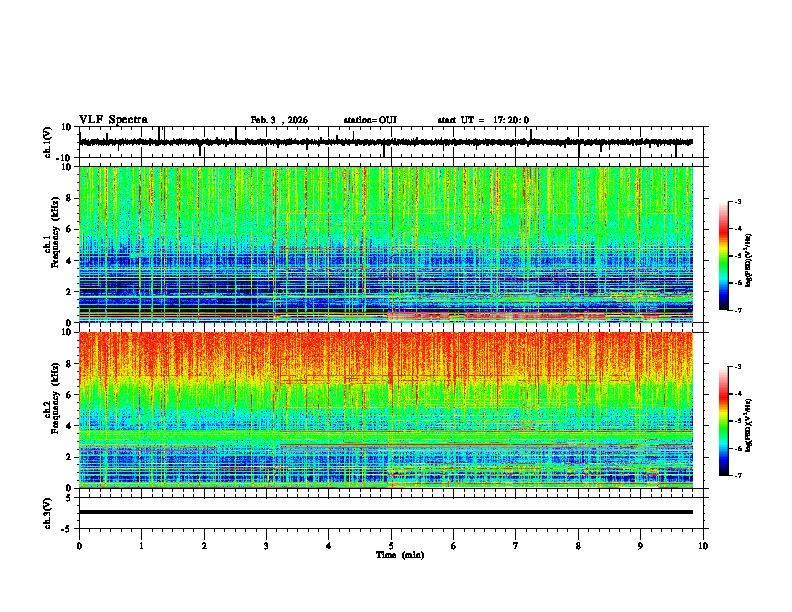Click the log(PSD) label beside ch.1 colorbar
This screenshot has height=612, width=792.
749,260
